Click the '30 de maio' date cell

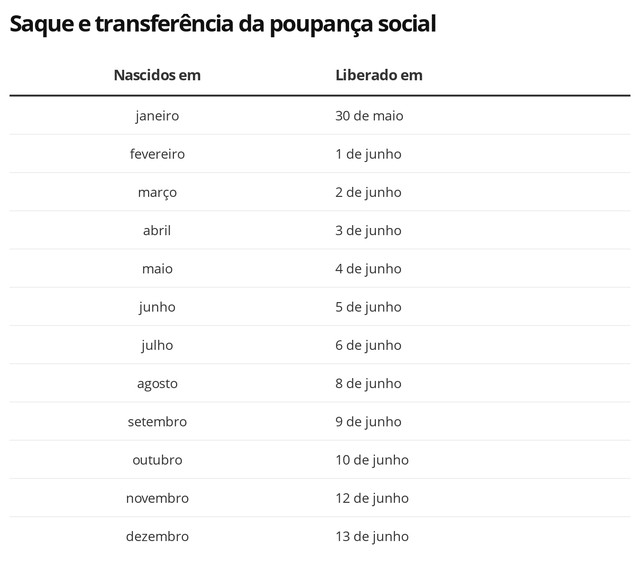coord(369,116)
